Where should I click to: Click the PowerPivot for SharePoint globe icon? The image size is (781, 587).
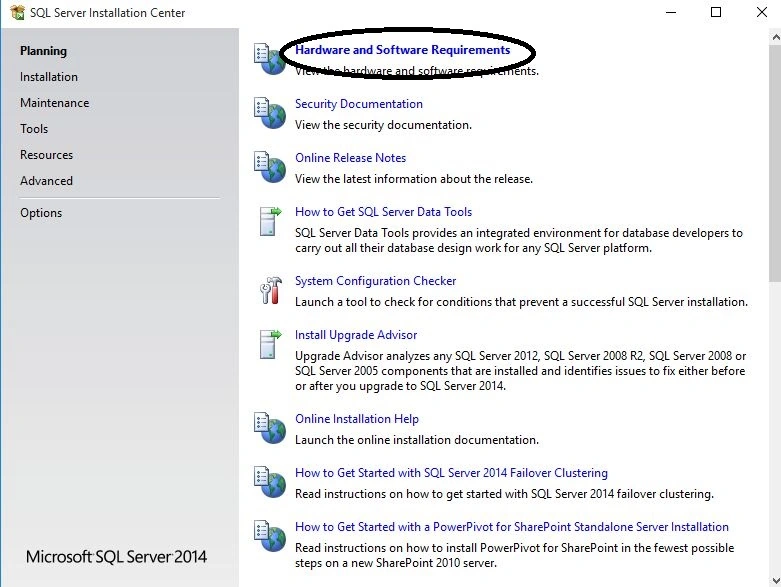coord(270,536)
